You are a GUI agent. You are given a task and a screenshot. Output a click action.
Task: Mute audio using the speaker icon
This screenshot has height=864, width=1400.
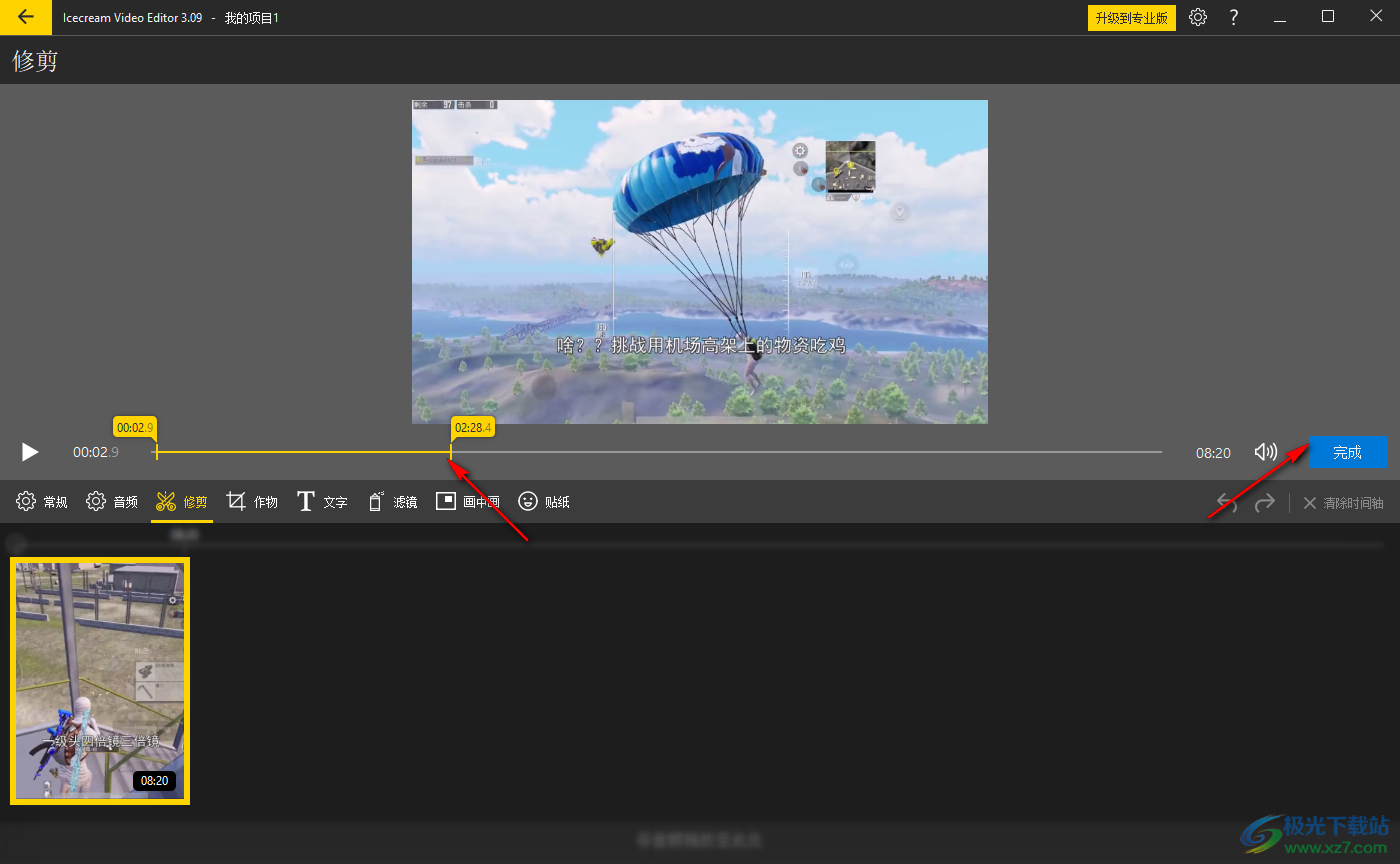[1266, 452]
